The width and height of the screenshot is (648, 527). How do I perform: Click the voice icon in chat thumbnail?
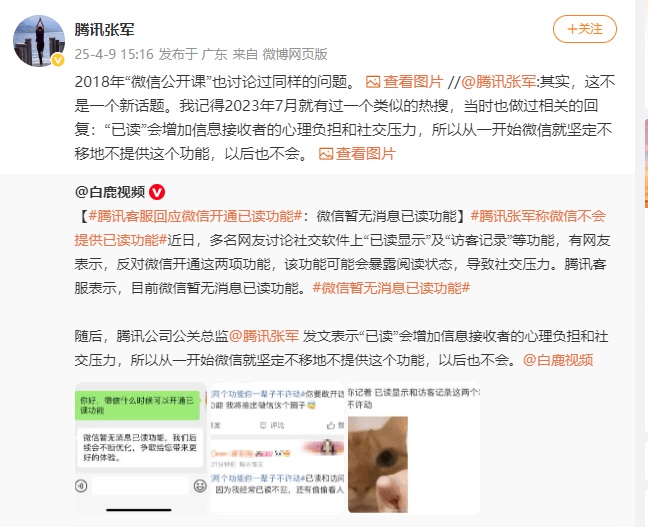tap(81, 486)
